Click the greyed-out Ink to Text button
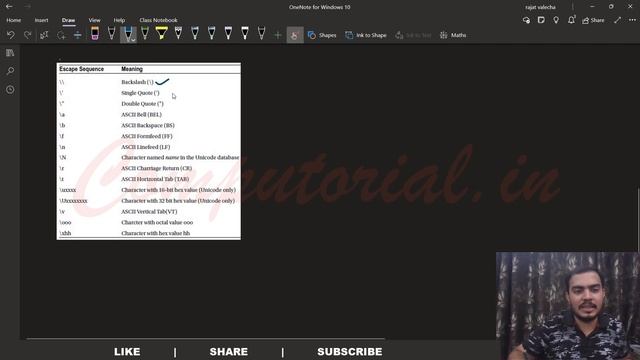The height and width of the screenshot is (360, 640). pyautogui.click(x=413, y=35)
